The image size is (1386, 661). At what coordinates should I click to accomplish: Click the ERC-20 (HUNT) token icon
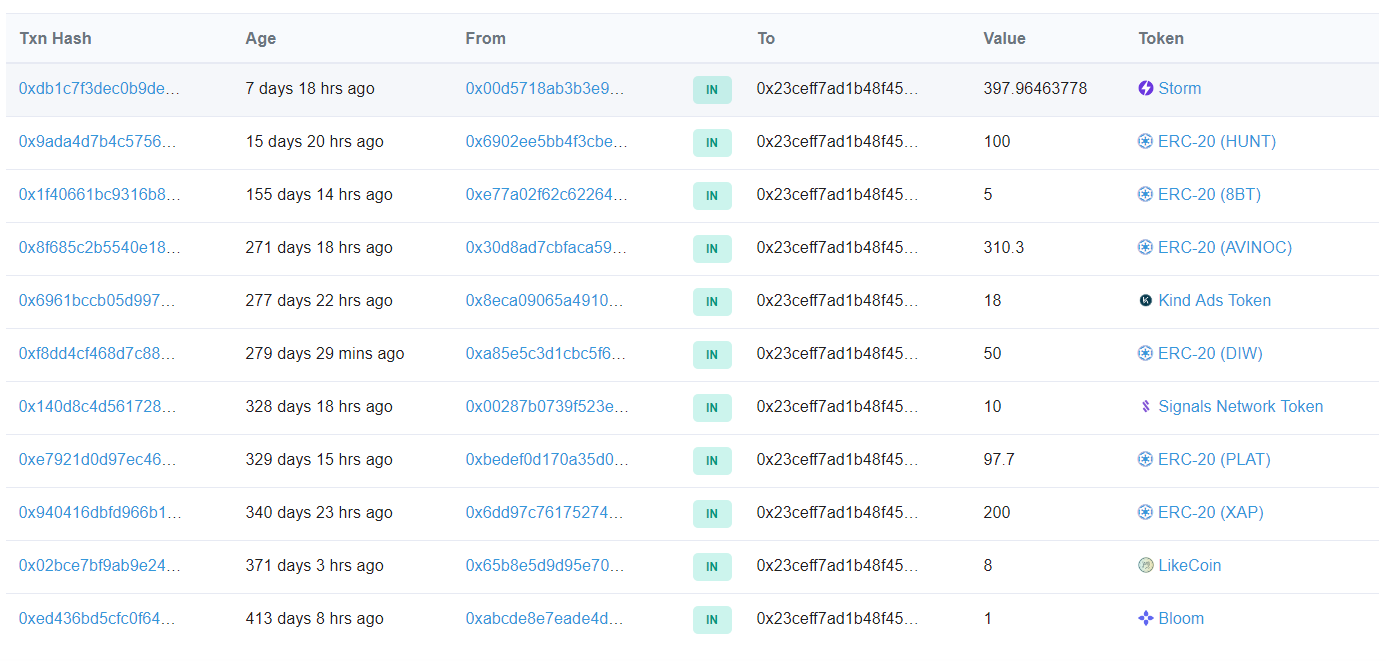pos(1146,141)
